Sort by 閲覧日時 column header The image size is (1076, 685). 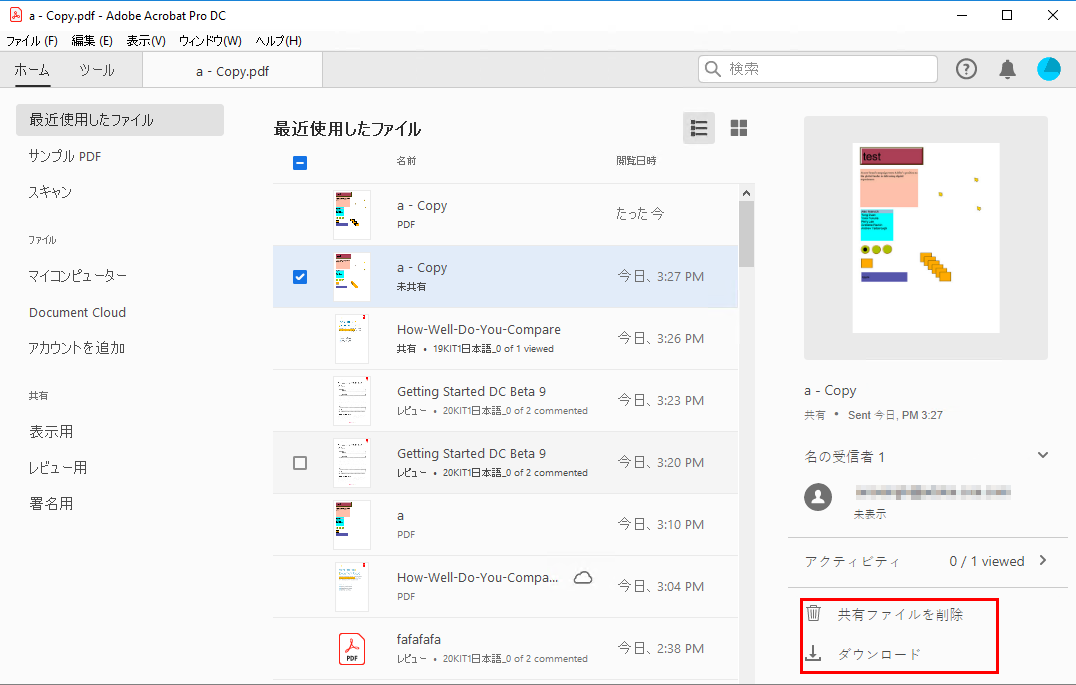pos(636,161)
